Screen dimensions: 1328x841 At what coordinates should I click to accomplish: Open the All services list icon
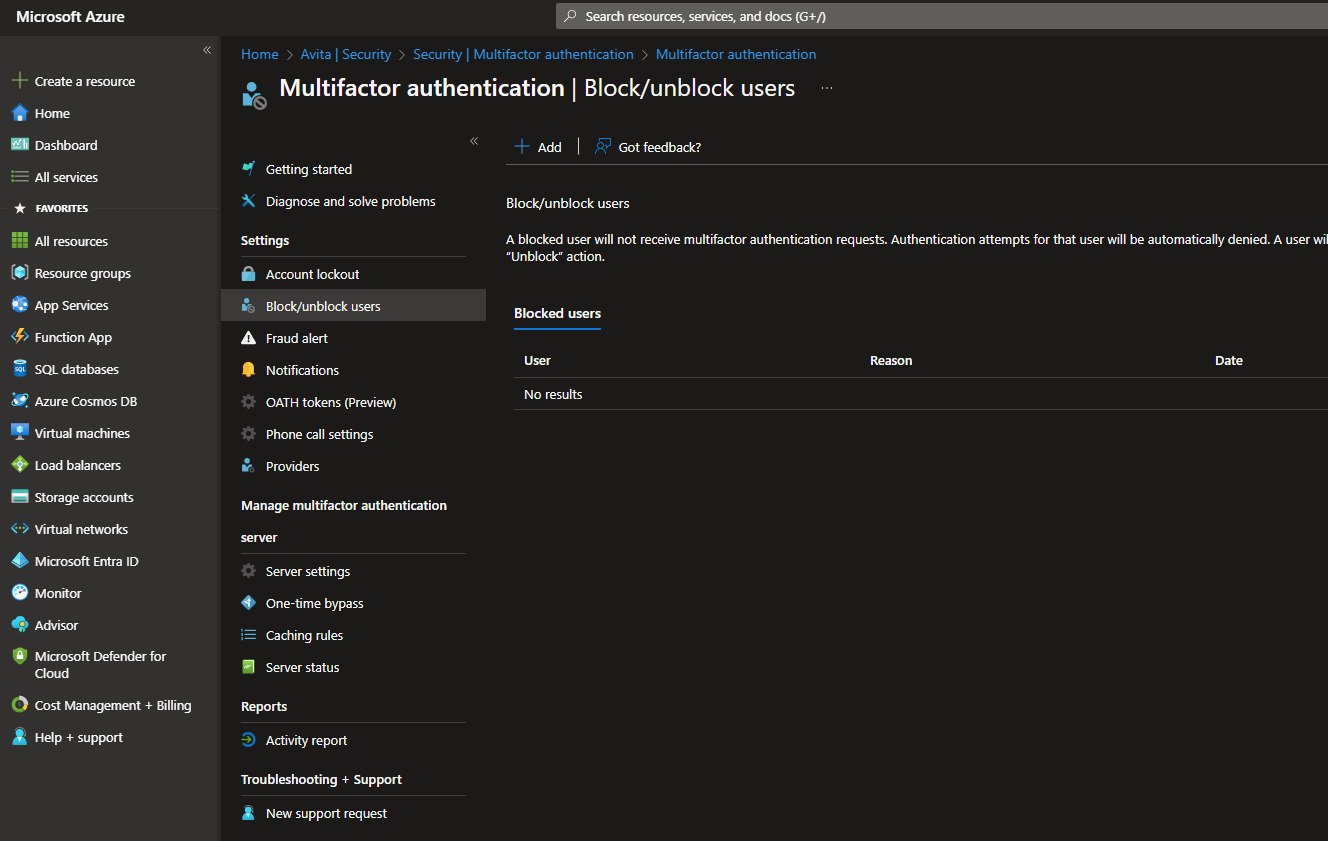coord(19,177)
